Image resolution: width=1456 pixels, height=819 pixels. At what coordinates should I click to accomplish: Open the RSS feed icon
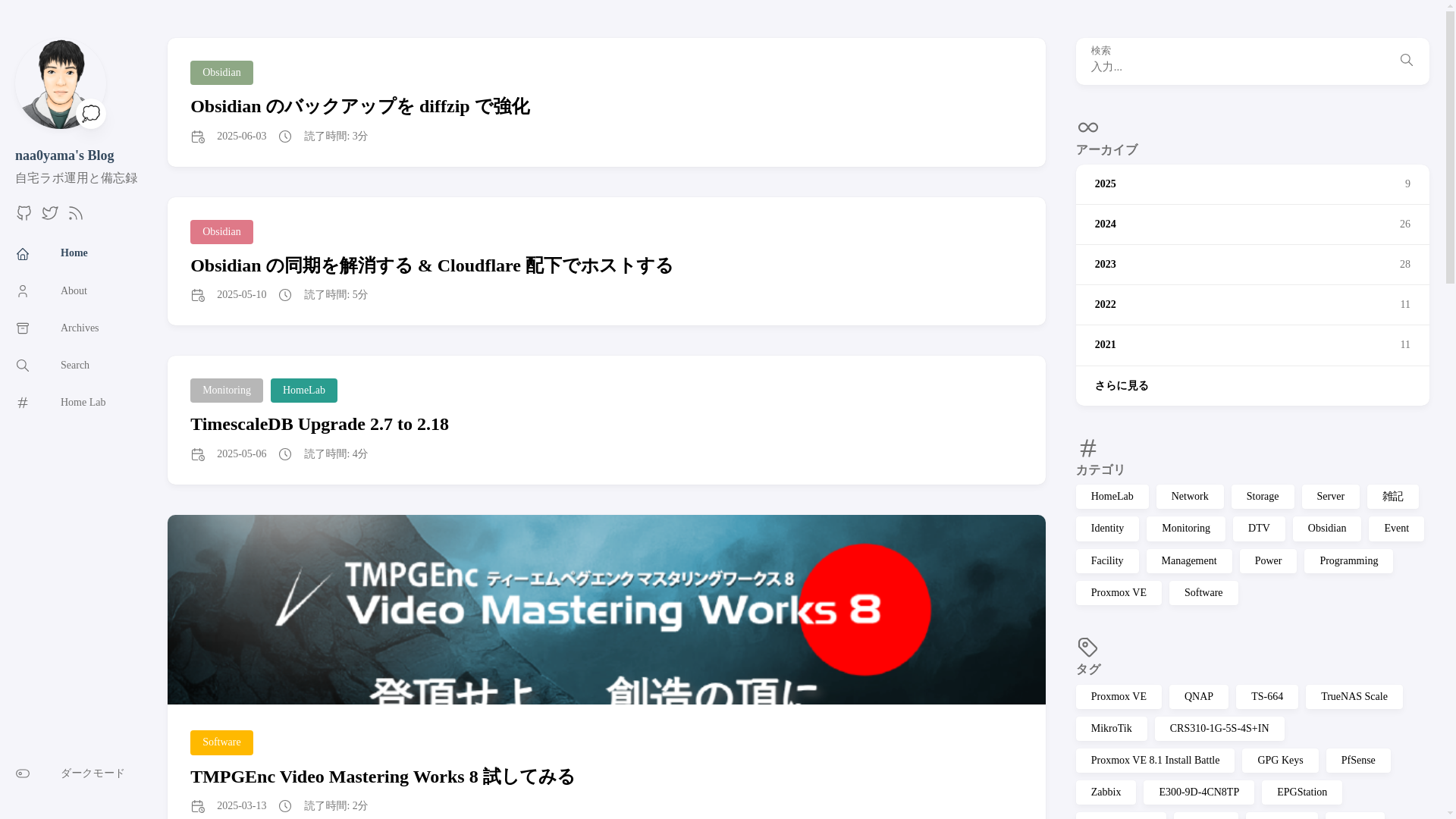[x=75, y=213]
